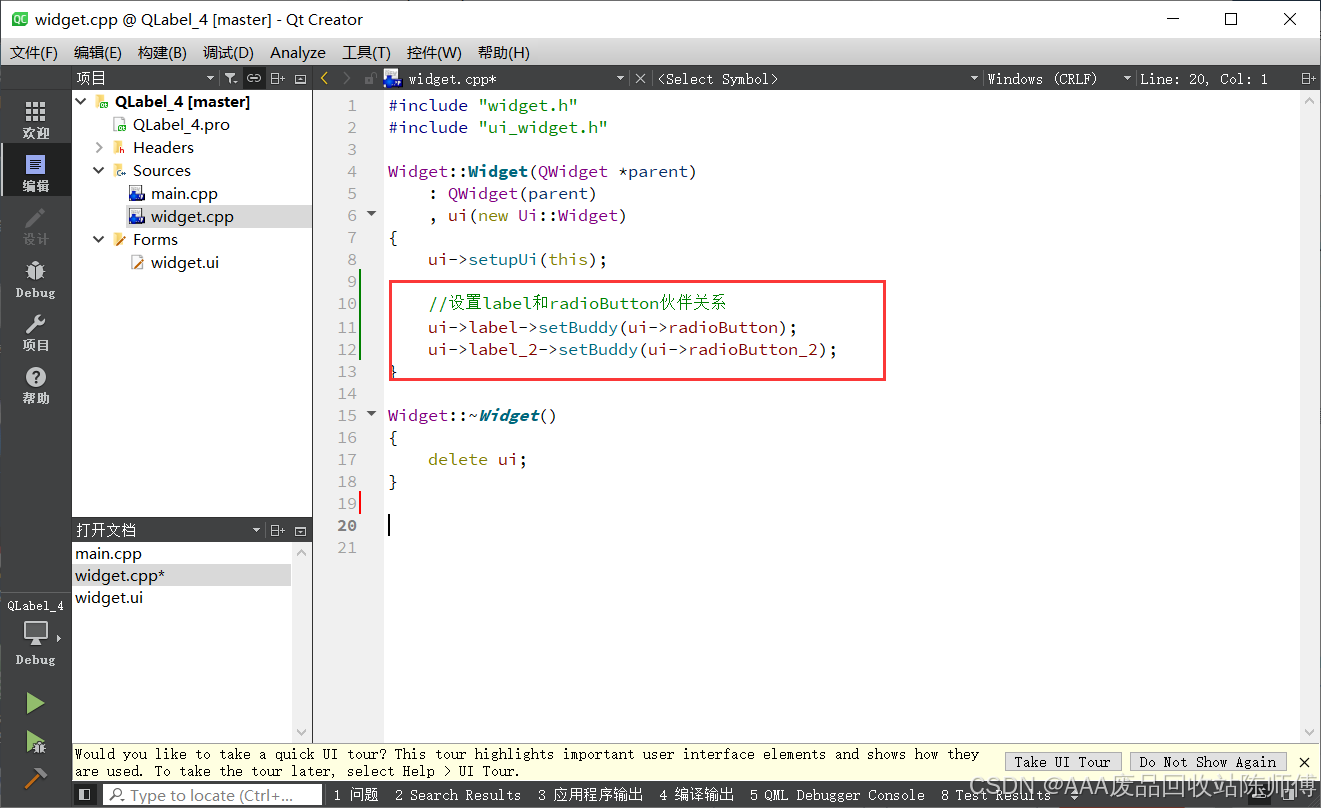Open the 编辑(E) menu
The image size is (1321, 808).
(98, 52)
